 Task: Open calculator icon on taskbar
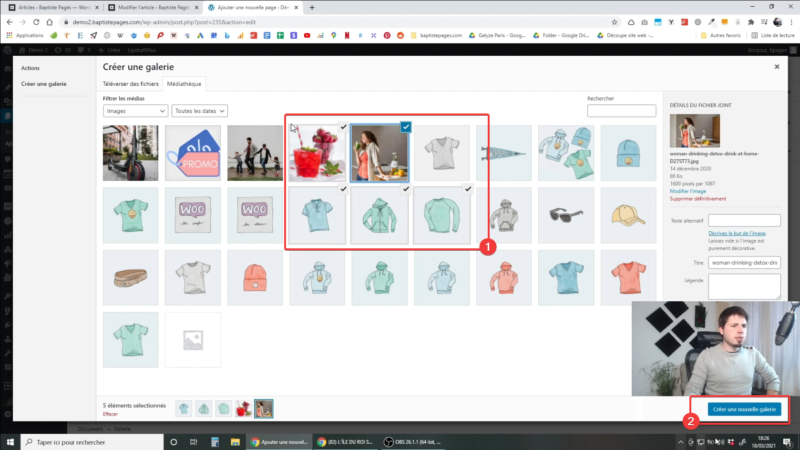point(215,442)
